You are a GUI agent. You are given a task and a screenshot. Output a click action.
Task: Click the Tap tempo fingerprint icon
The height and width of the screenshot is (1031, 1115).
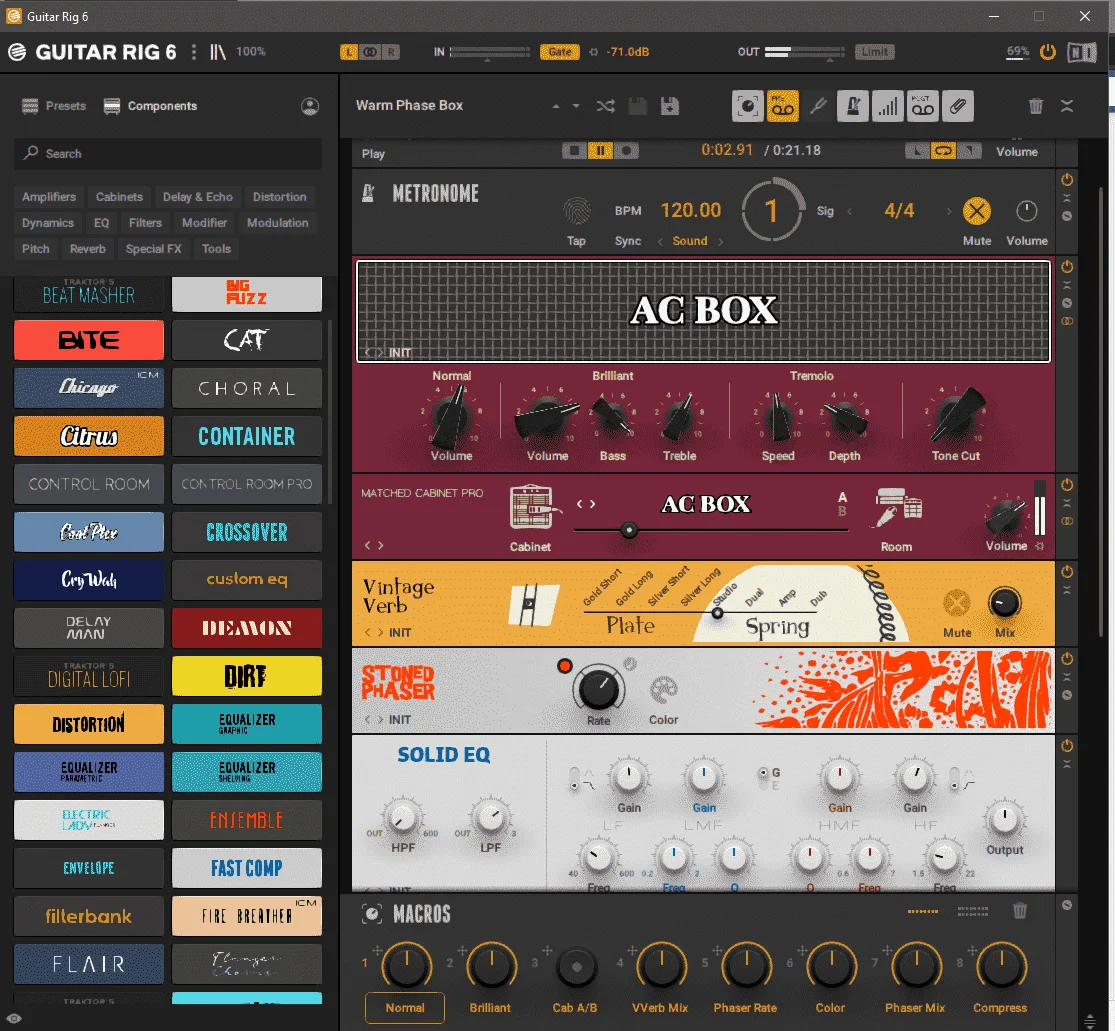[x=577, y=211]
